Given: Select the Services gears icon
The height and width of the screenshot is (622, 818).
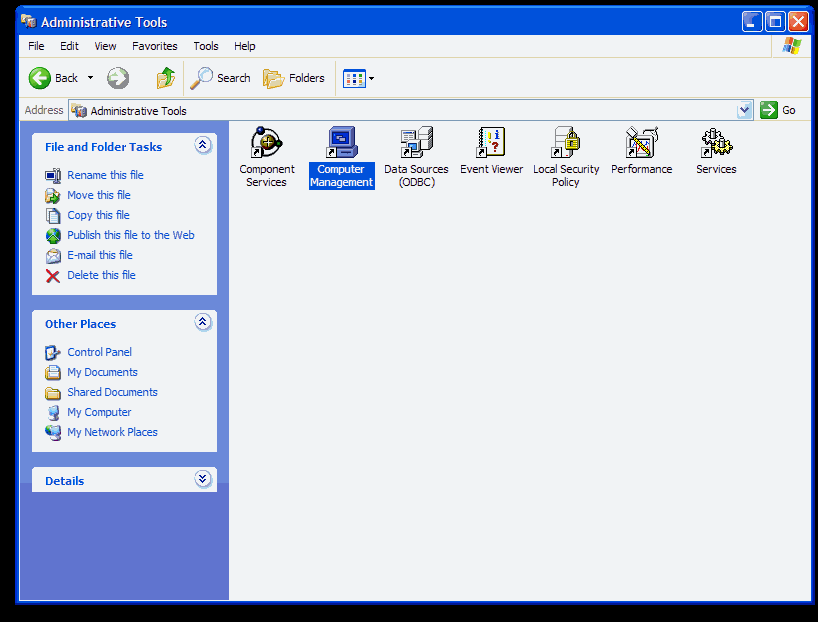Looking at the screenshot, I should click(716, 143).
